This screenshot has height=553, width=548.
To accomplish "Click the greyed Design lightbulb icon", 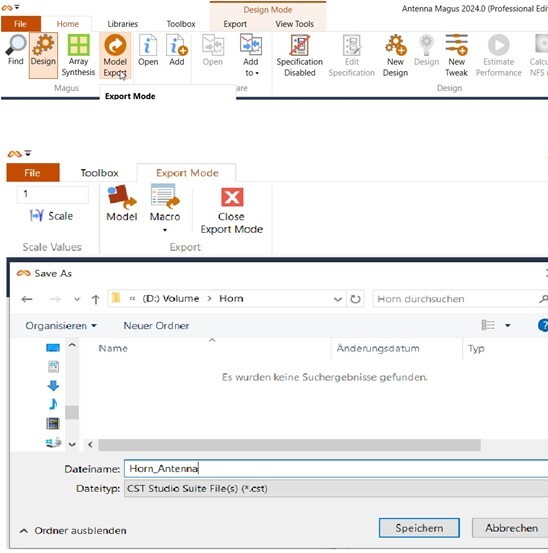I will (x=426, y=45).
